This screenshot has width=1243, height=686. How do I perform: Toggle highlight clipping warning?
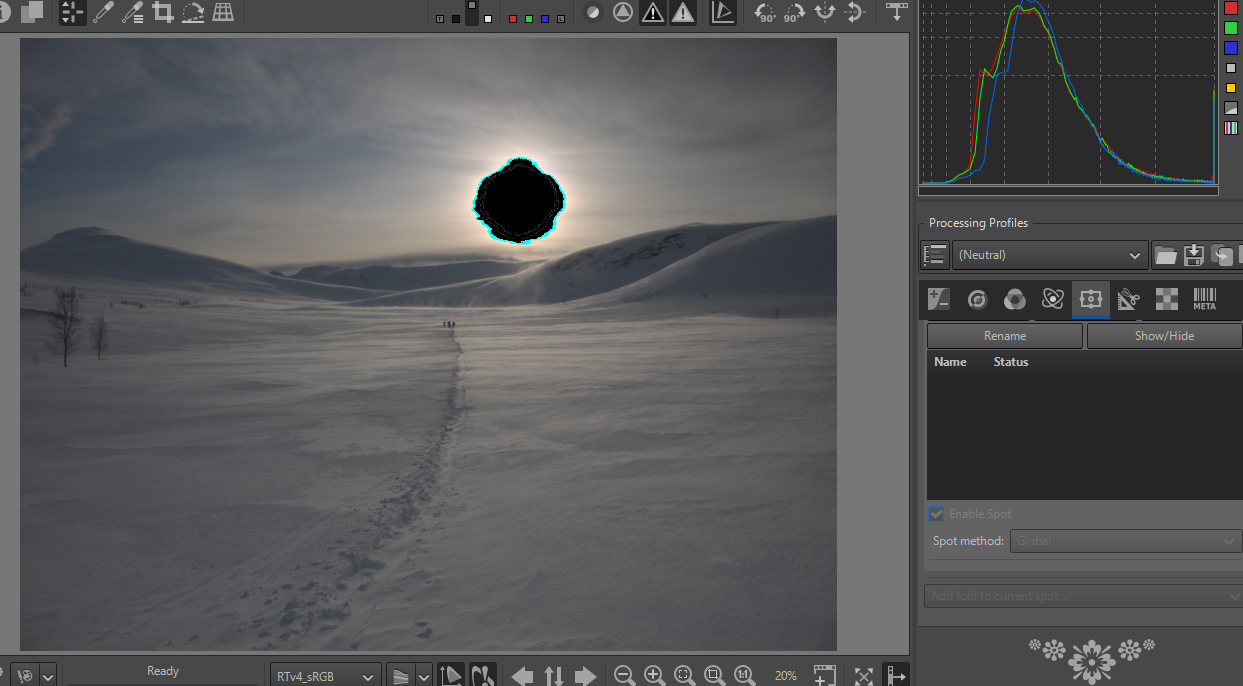[683, 13]
